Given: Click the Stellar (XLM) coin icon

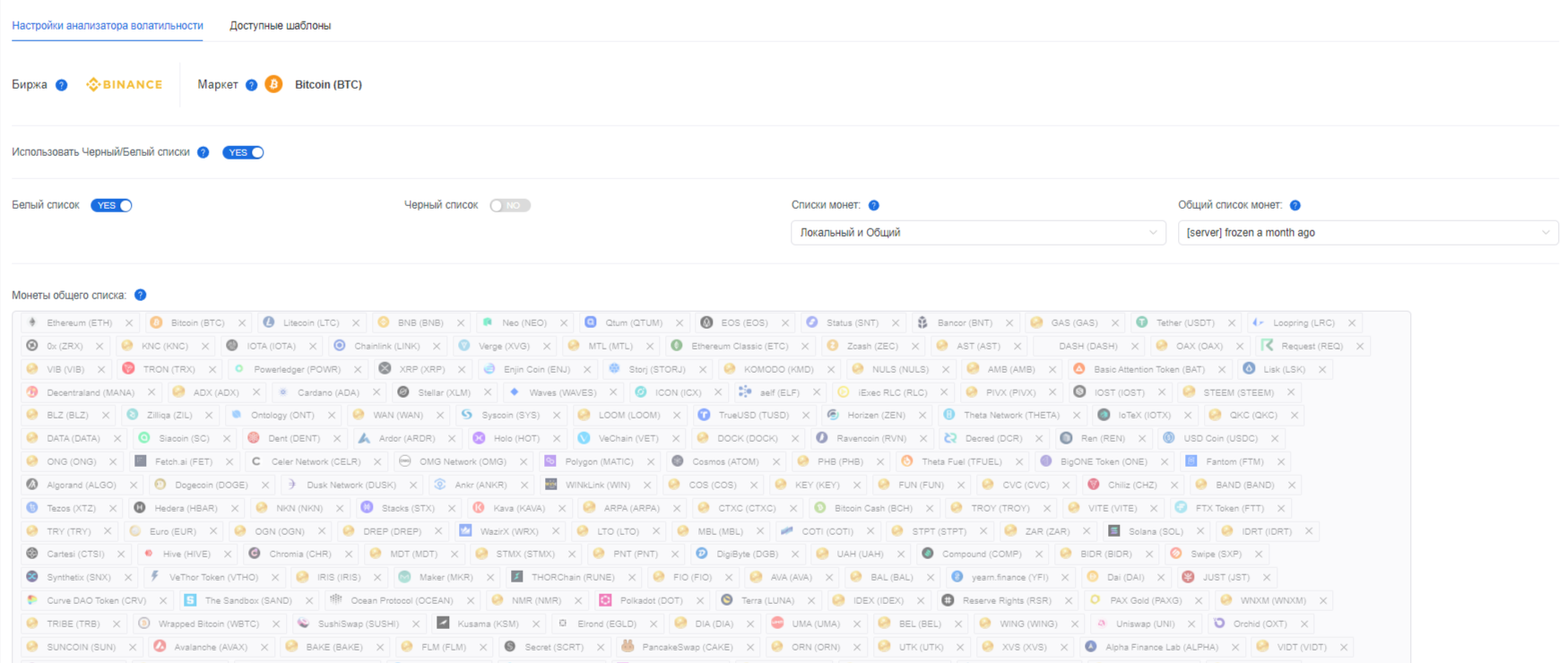Looking at the screenshot, I should [403, 392].
